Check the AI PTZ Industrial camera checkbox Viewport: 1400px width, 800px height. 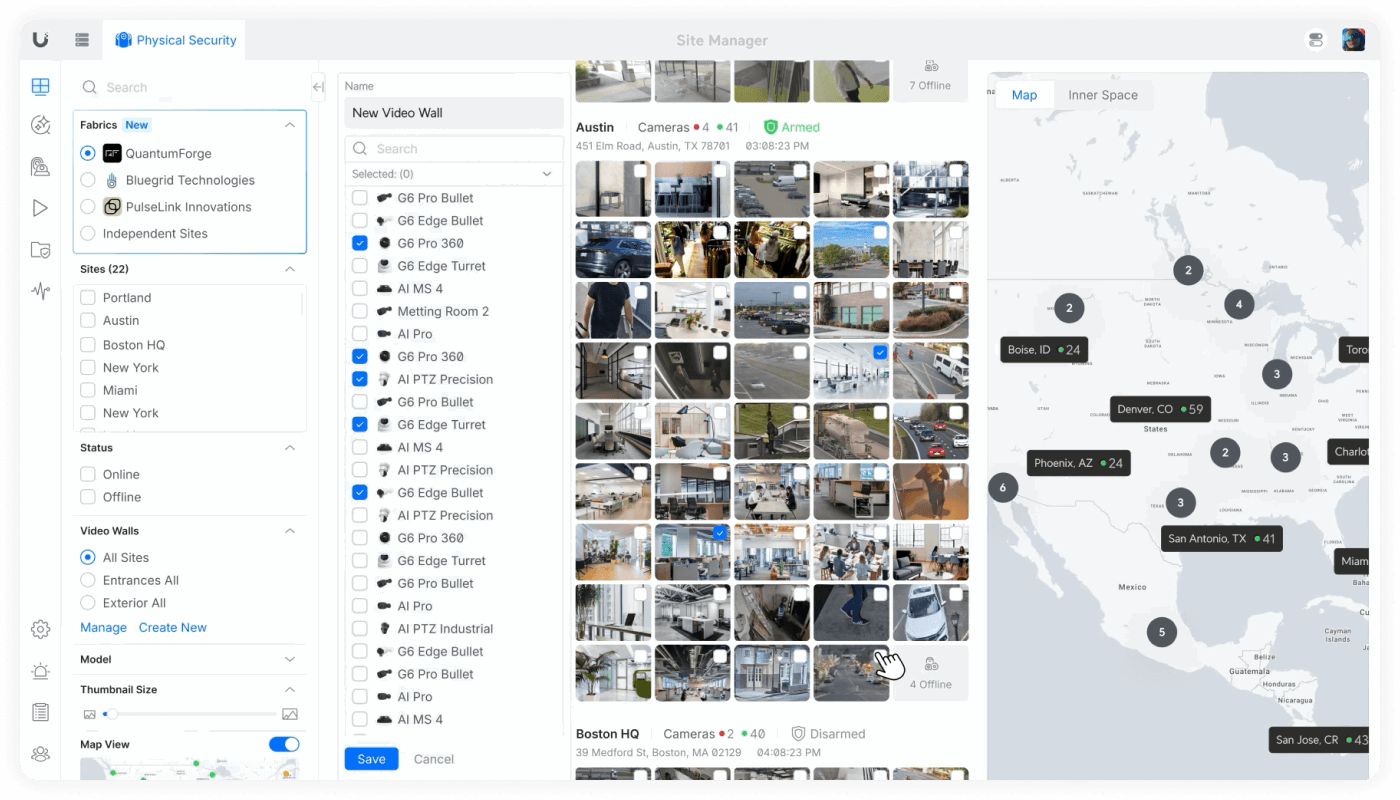pos(360,629)
